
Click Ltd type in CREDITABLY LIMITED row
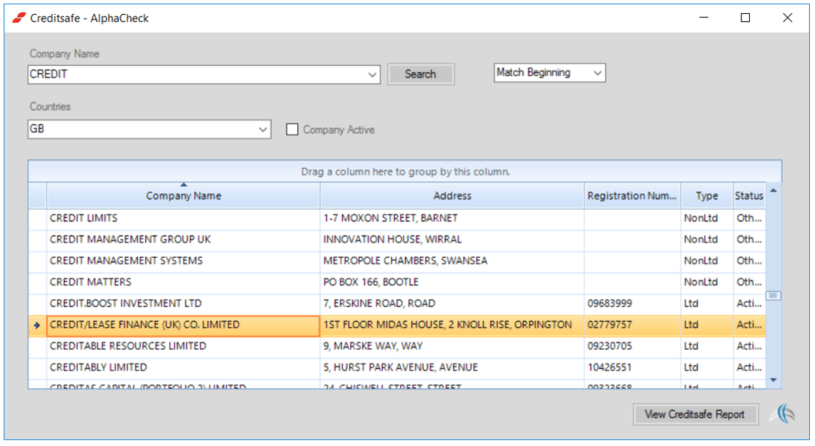click(691, 368)
